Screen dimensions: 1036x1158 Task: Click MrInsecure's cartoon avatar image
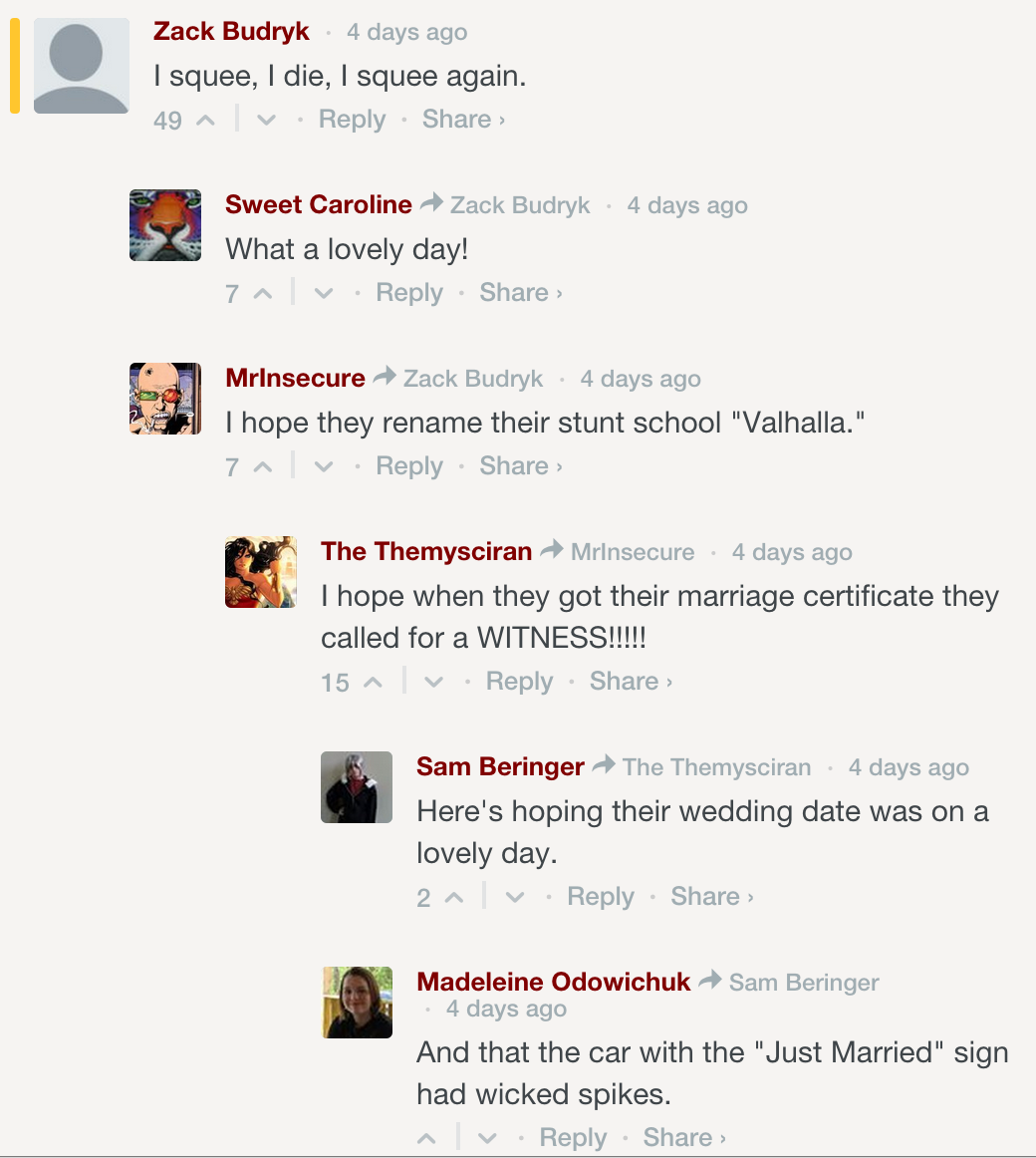pyautogui.click(x=165, y=399)
